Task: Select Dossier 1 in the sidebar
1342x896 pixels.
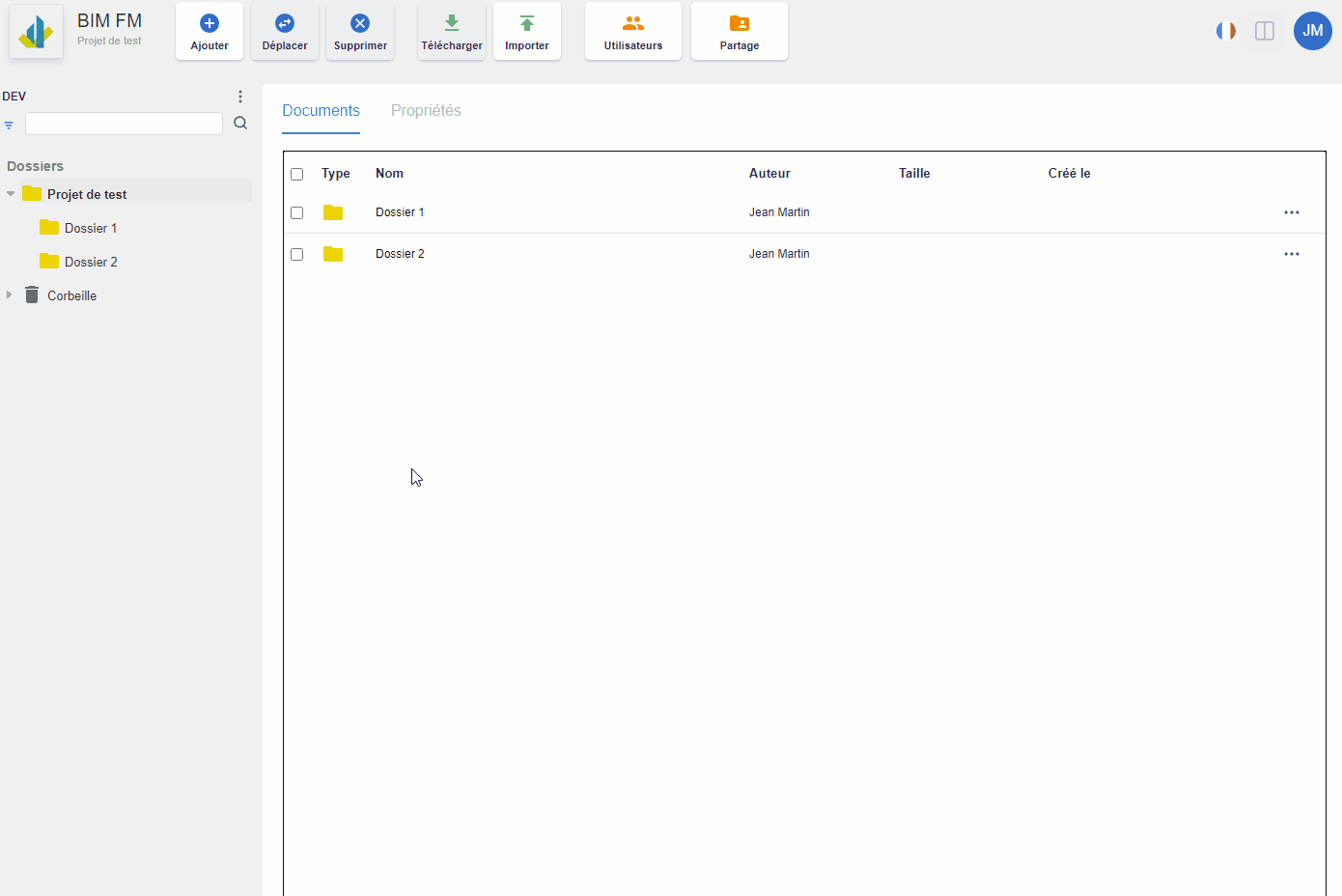Action: [x=87, y=228]
